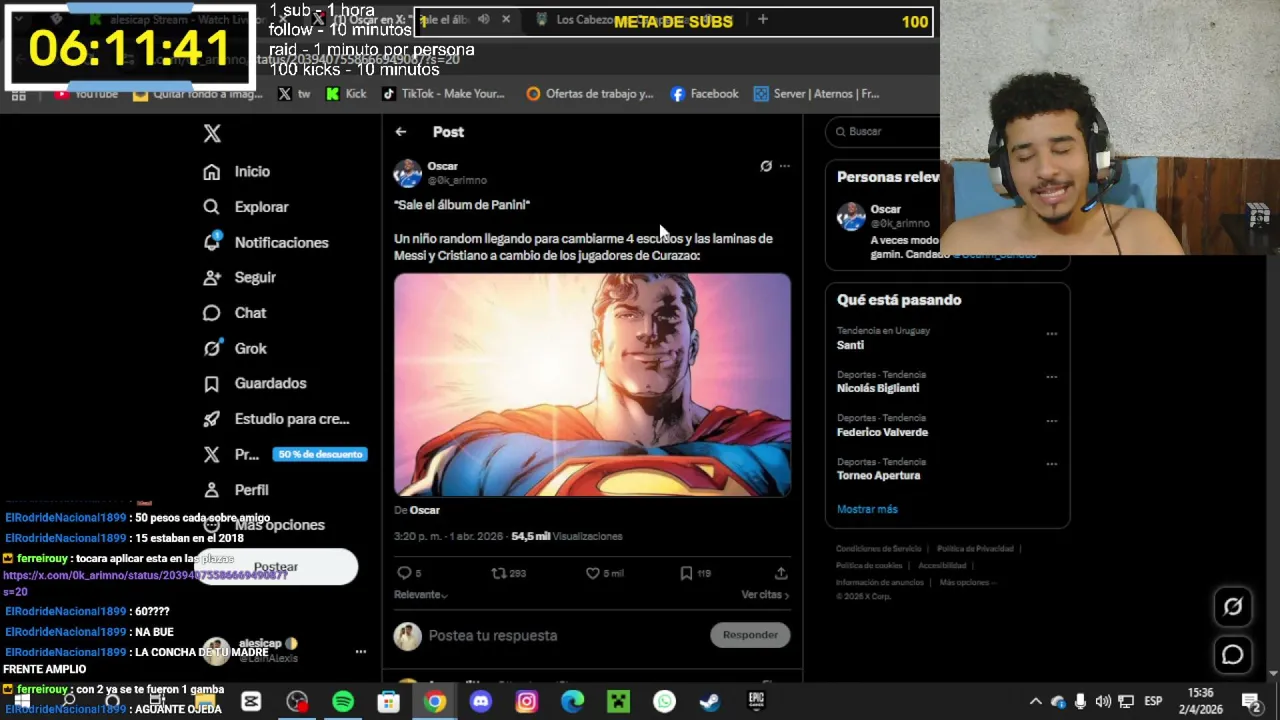The height and width of the screenshot is (720, 1280).
Task: Open Server Aternos bookmark
Action: [816, 94]
